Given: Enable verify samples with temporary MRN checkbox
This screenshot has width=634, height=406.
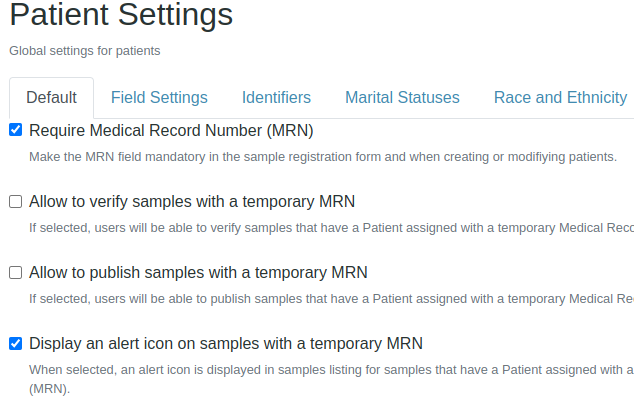Looking at the screenshot, I should pyautogui.click(x=15, y=201).
